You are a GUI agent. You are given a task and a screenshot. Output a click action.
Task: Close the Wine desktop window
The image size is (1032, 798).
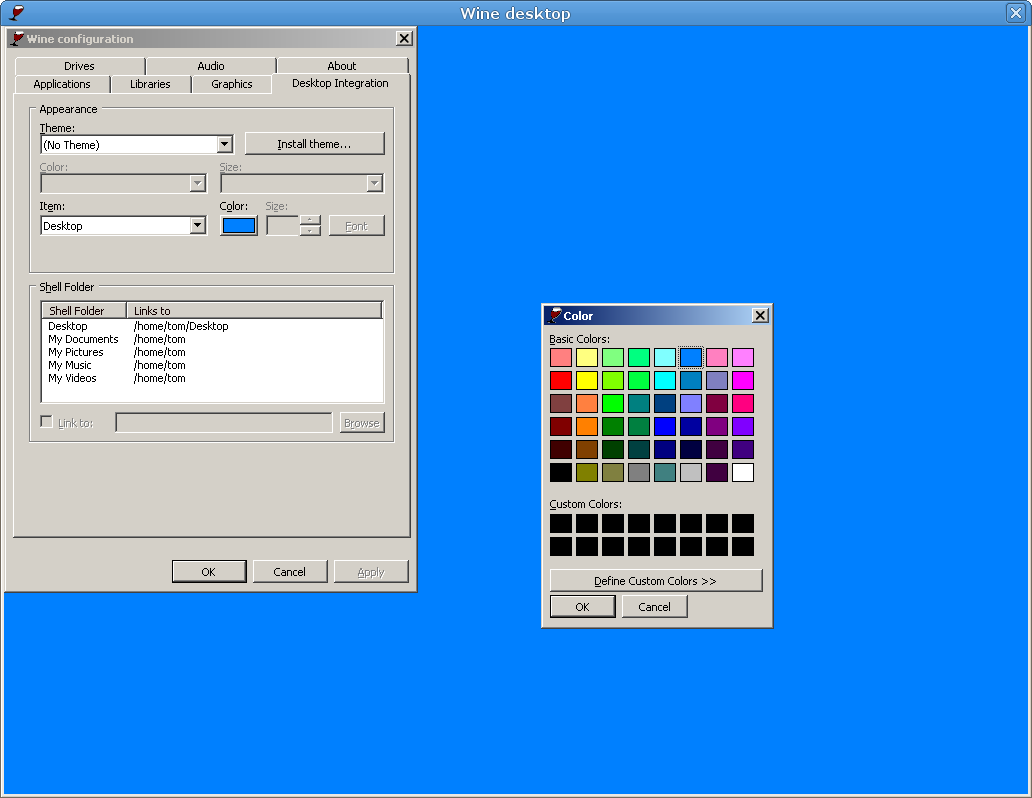(x=1016, y=13)
